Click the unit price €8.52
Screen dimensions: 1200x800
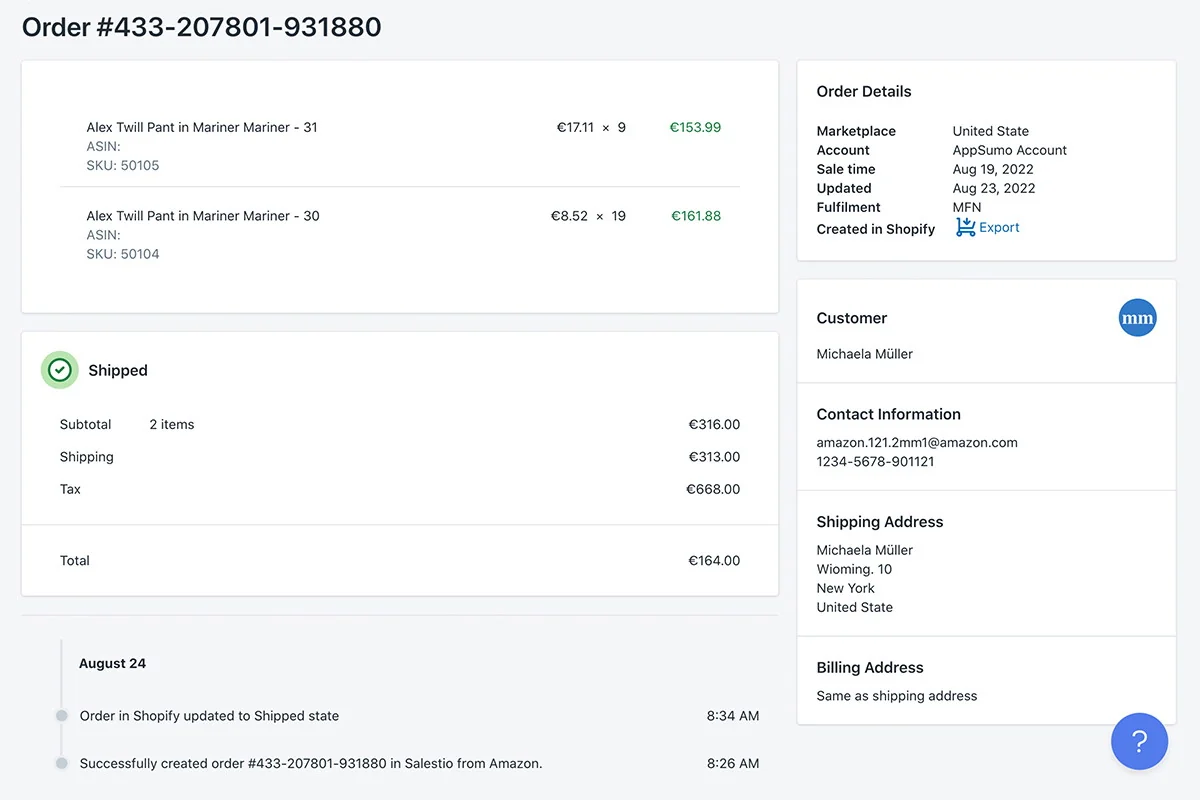coord(569,216)
